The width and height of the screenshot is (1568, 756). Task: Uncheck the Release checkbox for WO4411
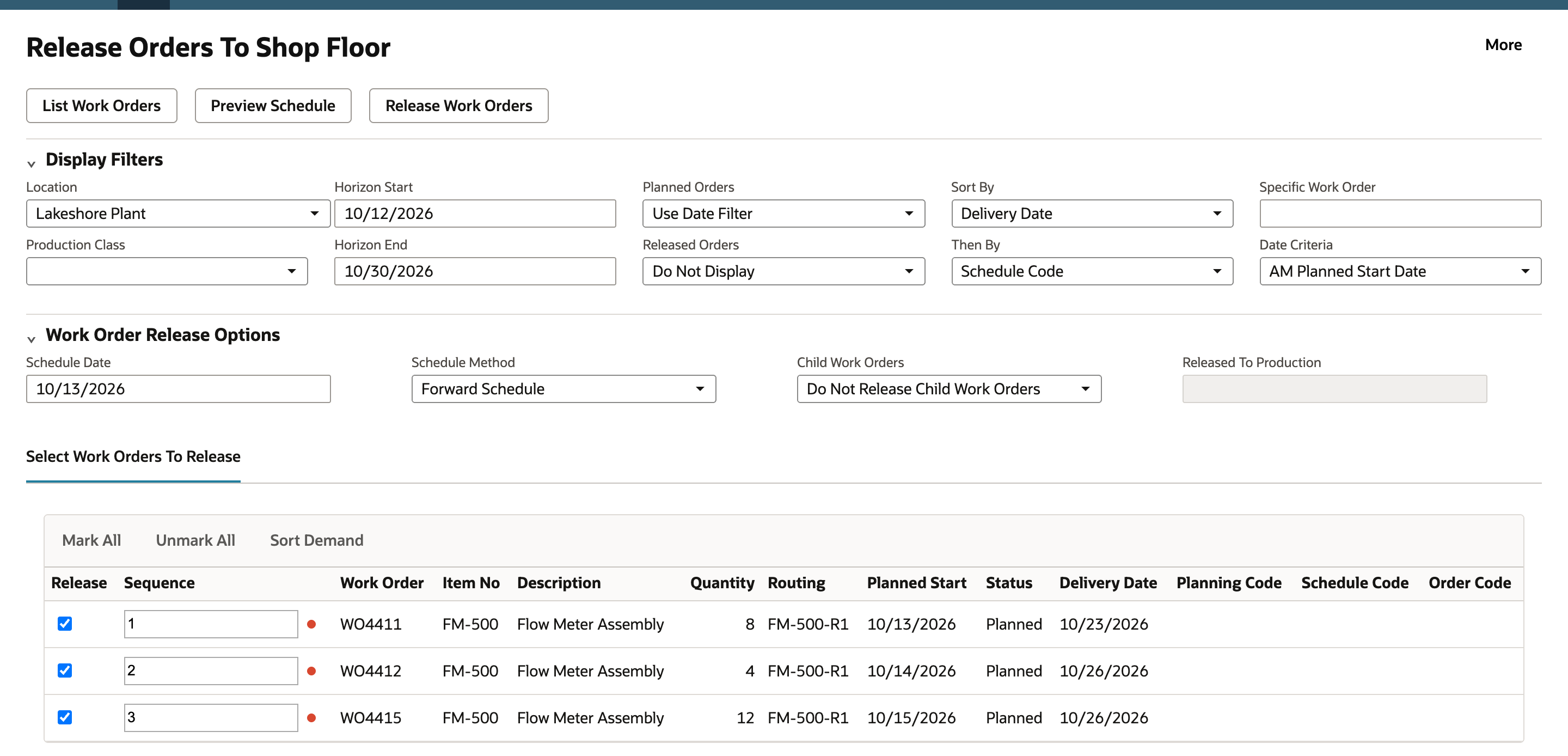(65, 623)
